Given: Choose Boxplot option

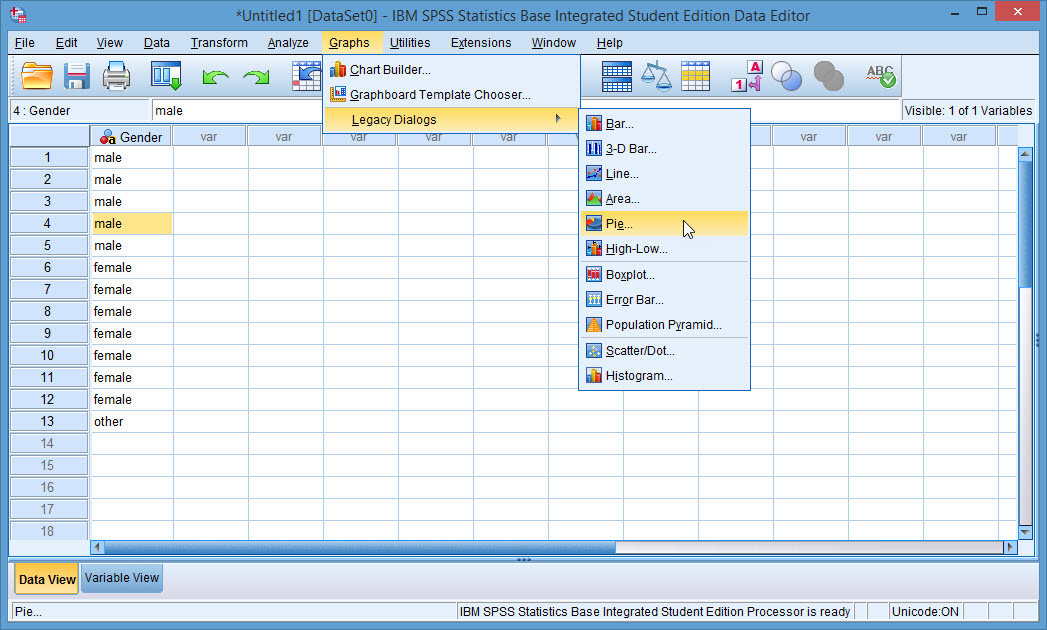Looking at the screenshot, I should (x=664, y=275).
